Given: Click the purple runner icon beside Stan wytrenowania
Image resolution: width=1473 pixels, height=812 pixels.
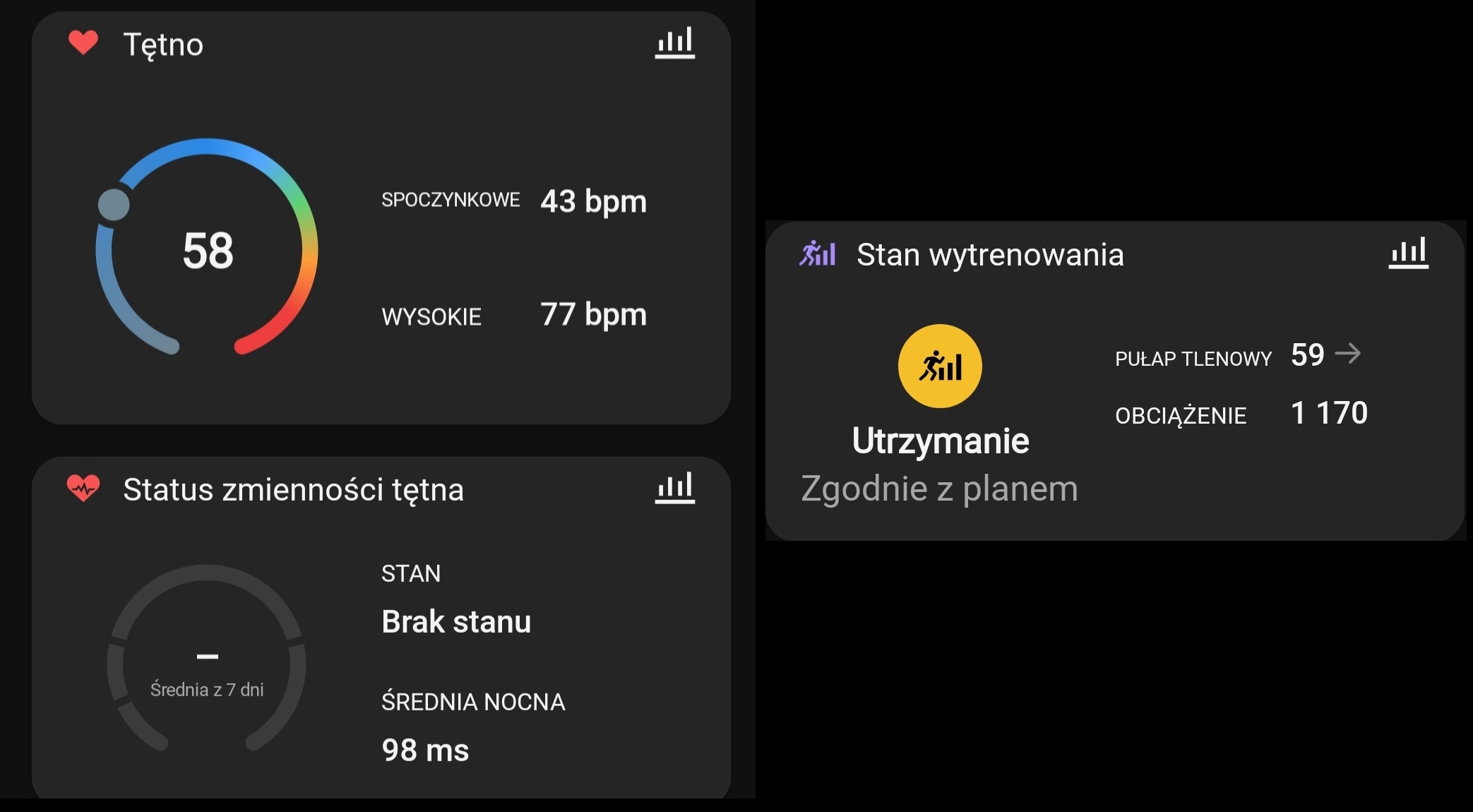Looking at the screenshot, I should click(817, 253).
